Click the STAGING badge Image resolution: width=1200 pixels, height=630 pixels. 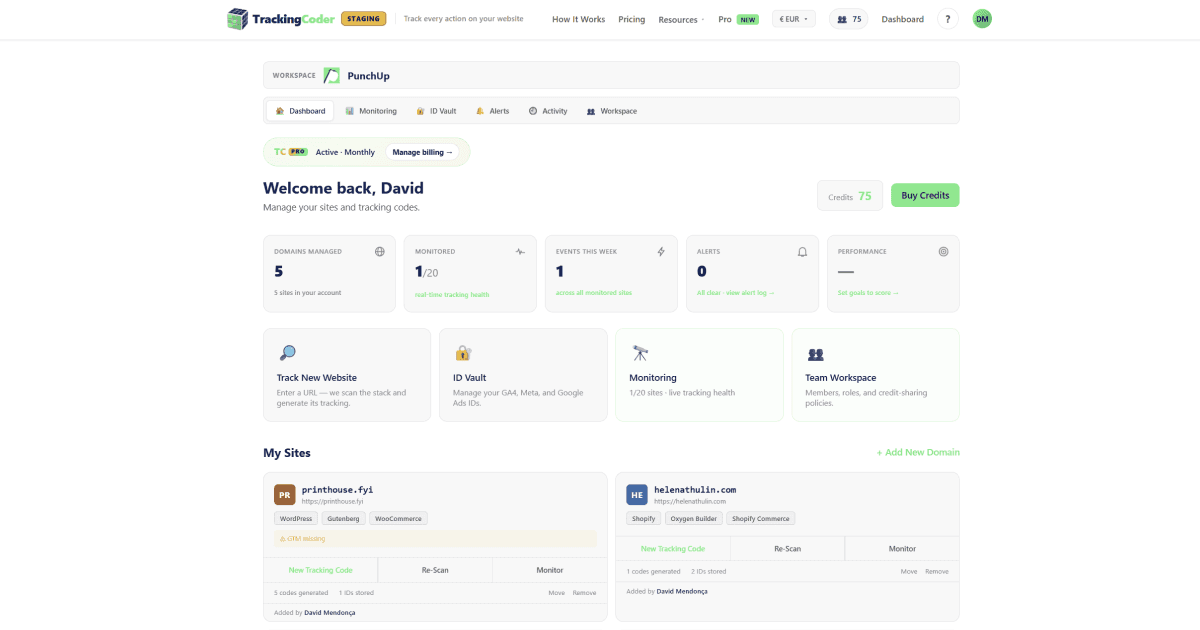[x=363, y=18]
